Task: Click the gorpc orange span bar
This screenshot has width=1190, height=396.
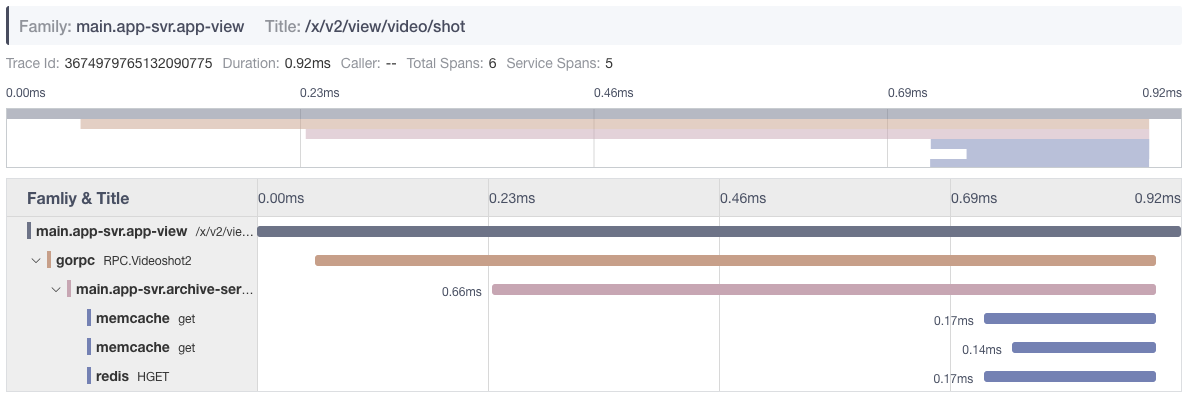Action: coord(735,260)
